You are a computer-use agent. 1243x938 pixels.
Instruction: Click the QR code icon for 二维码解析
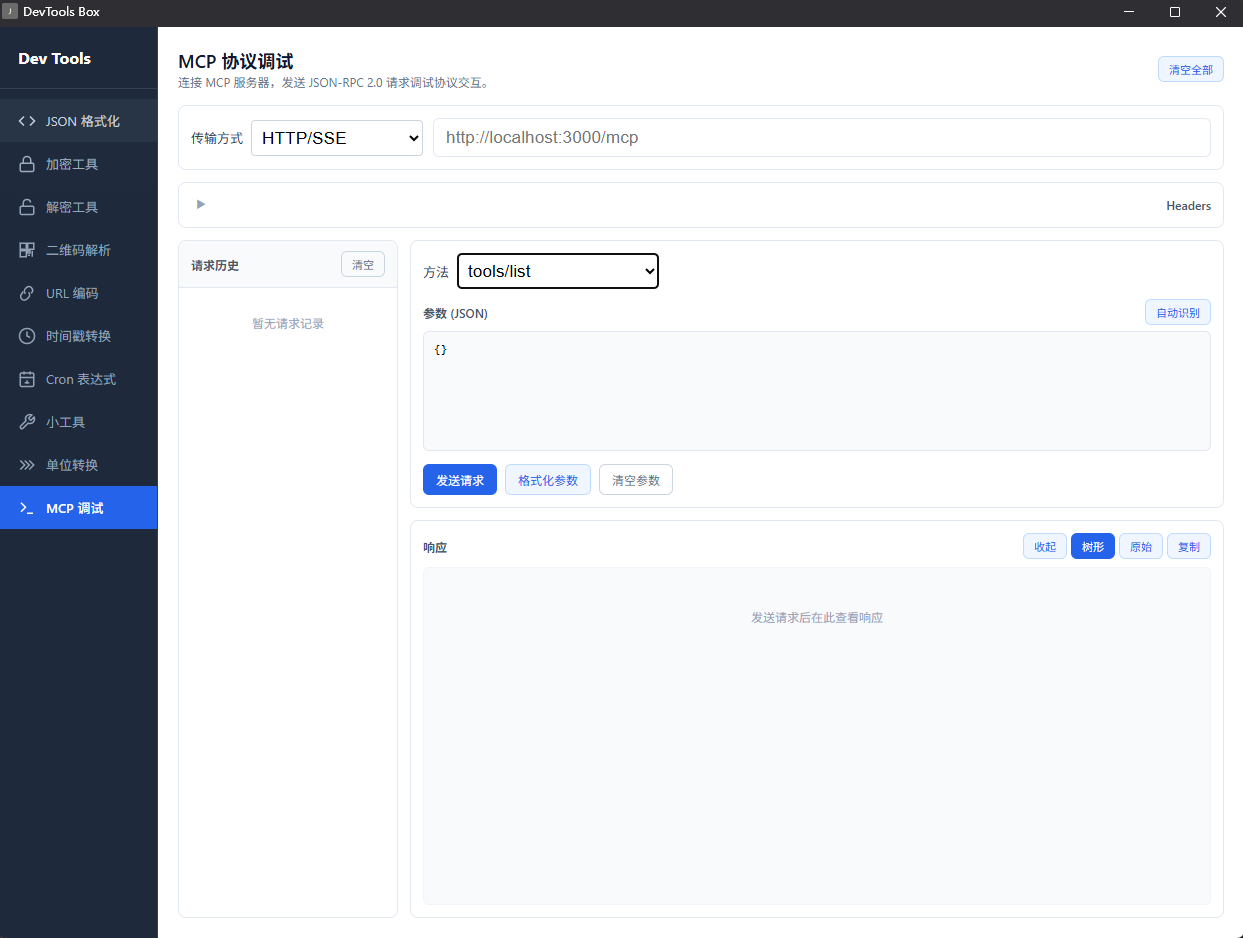pyautogui.click(x=27, y=250)
